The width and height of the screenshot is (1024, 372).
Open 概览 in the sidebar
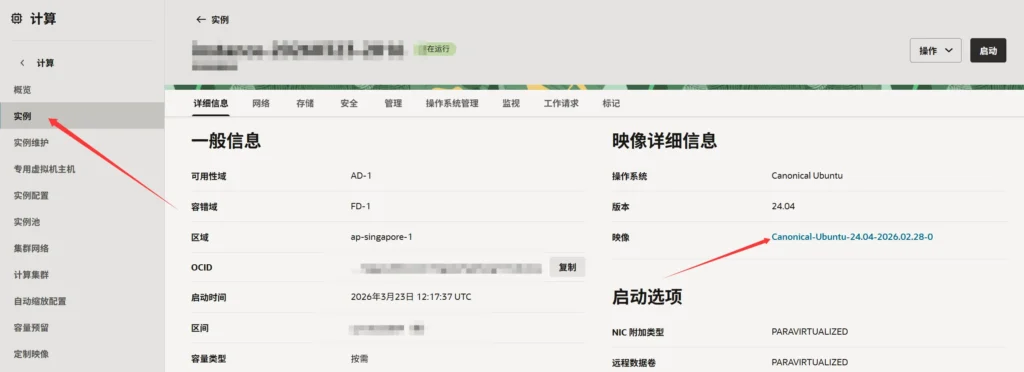[82, 89]
